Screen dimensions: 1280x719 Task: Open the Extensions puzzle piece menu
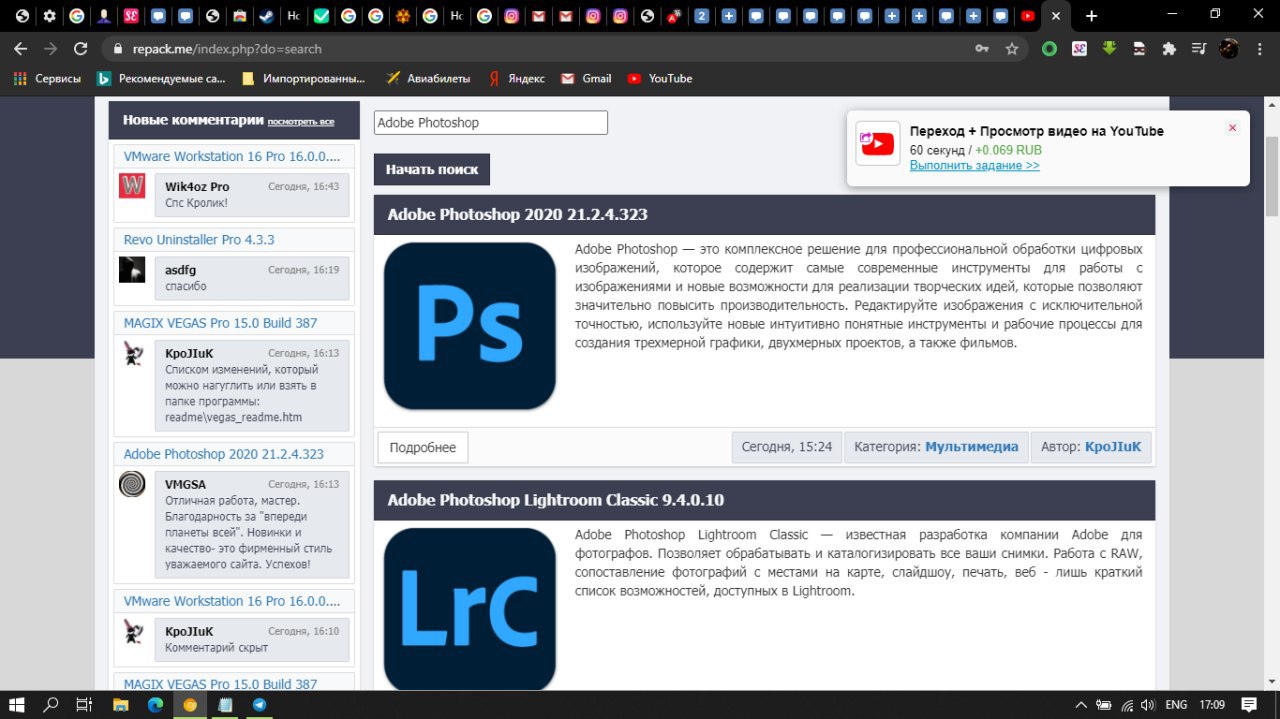pos(1169,48)
